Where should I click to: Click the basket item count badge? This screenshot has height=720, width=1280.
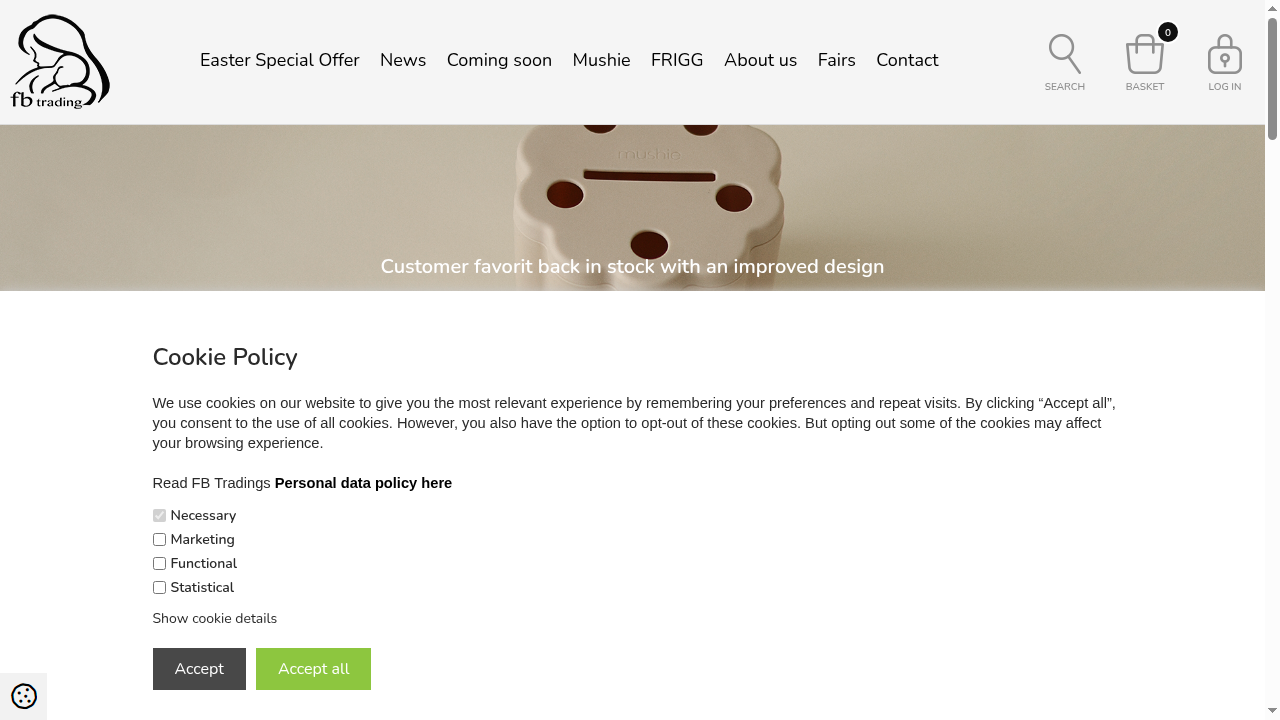pyautogui.click(x=1167, y=32)
